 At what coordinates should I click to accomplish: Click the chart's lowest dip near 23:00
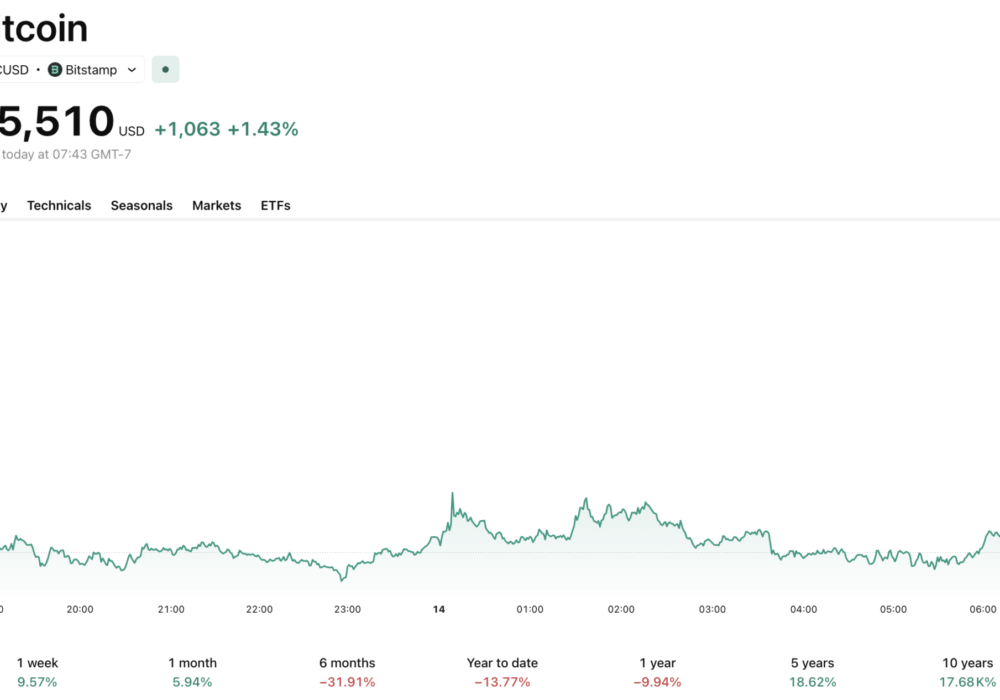[x=343, y=578]
